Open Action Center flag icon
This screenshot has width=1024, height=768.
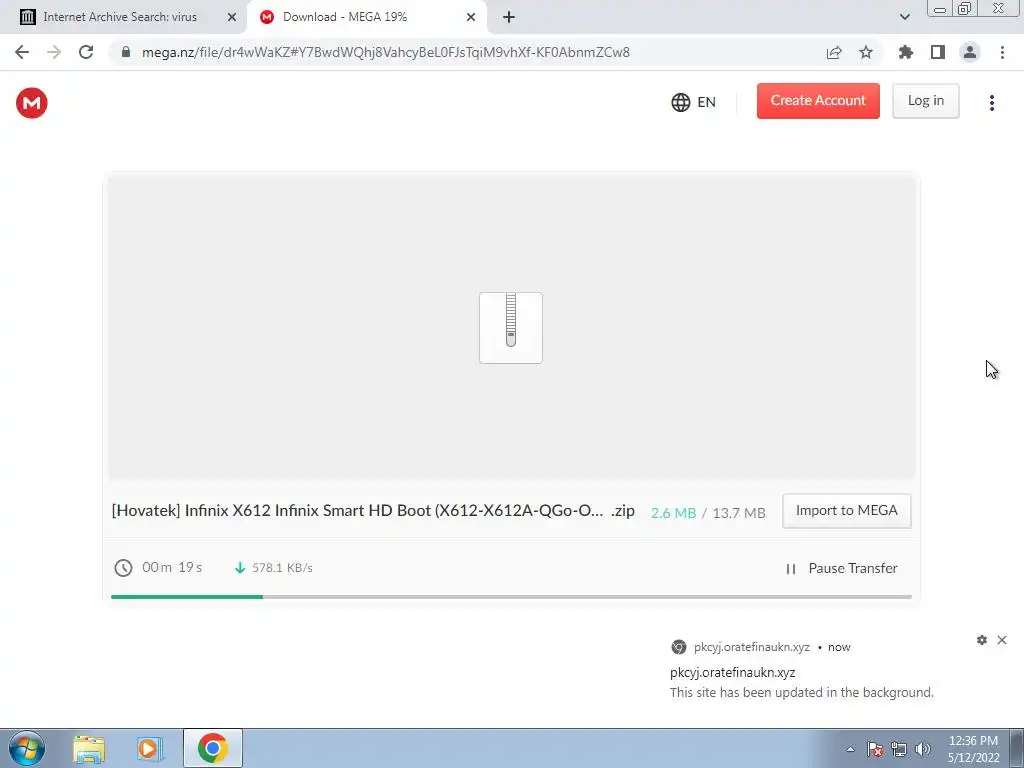875,750
